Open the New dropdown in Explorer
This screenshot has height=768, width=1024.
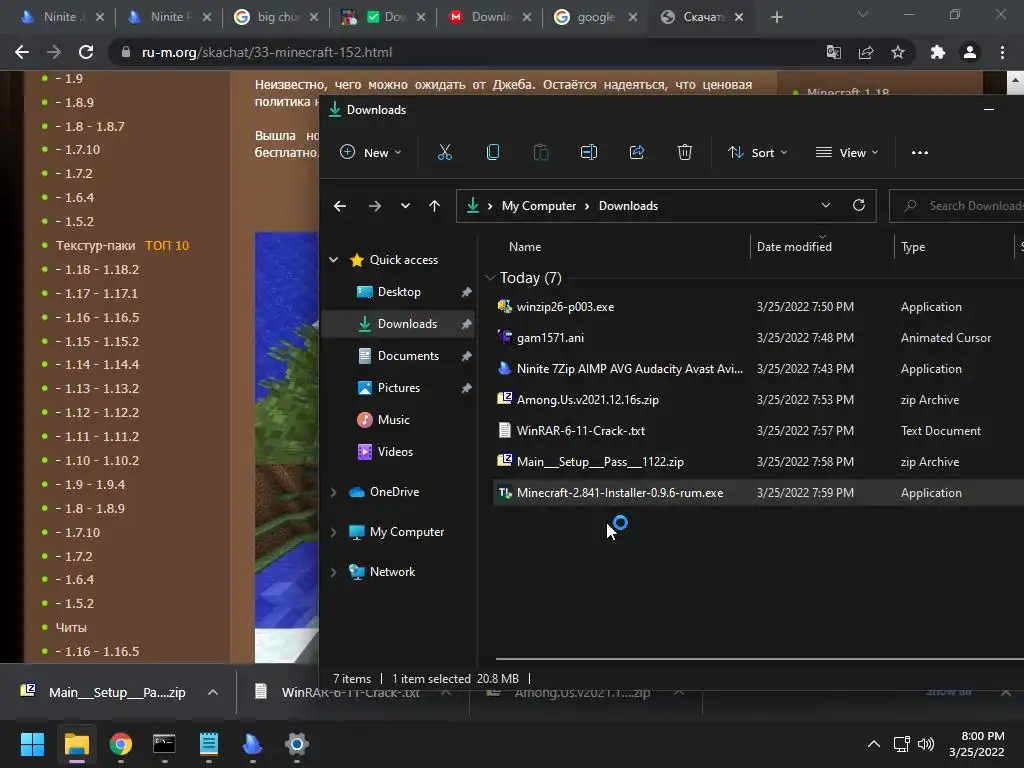tap(370, 152)
